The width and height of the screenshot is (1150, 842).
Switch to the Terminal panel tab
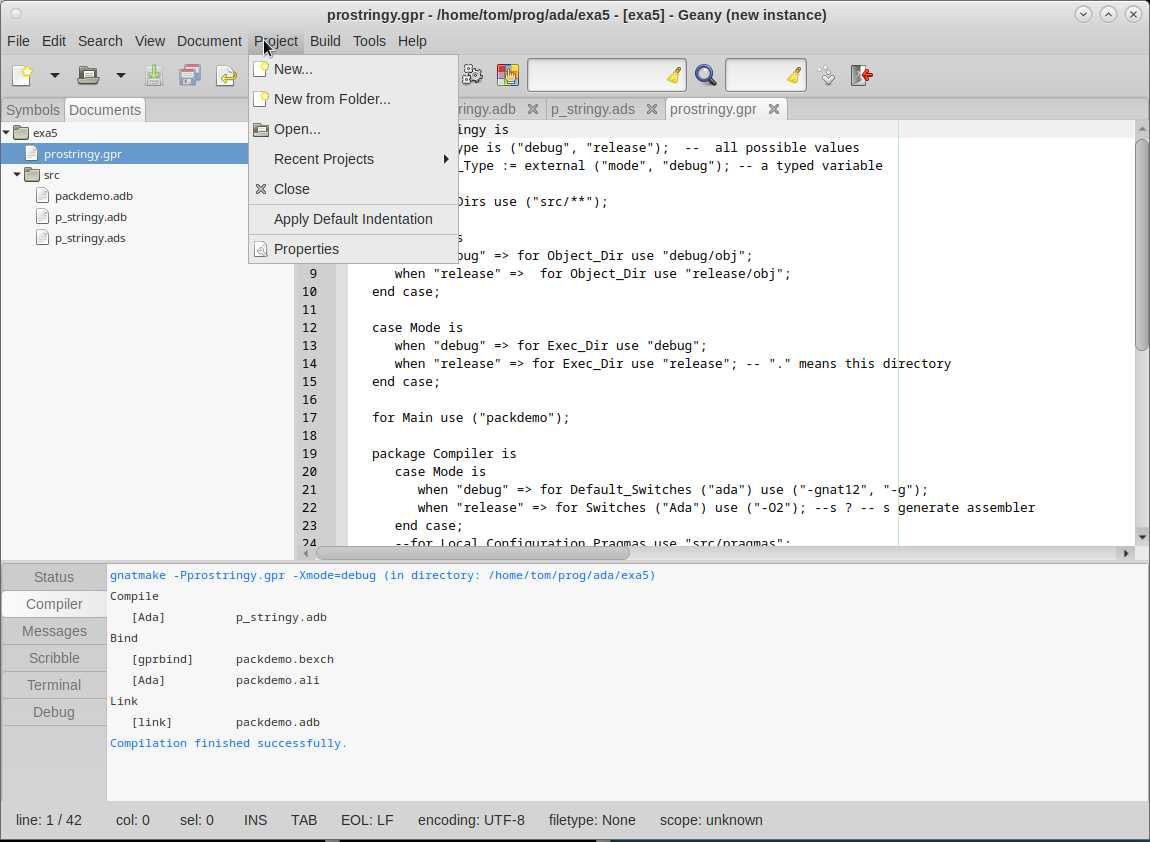(x=53, y=685)
